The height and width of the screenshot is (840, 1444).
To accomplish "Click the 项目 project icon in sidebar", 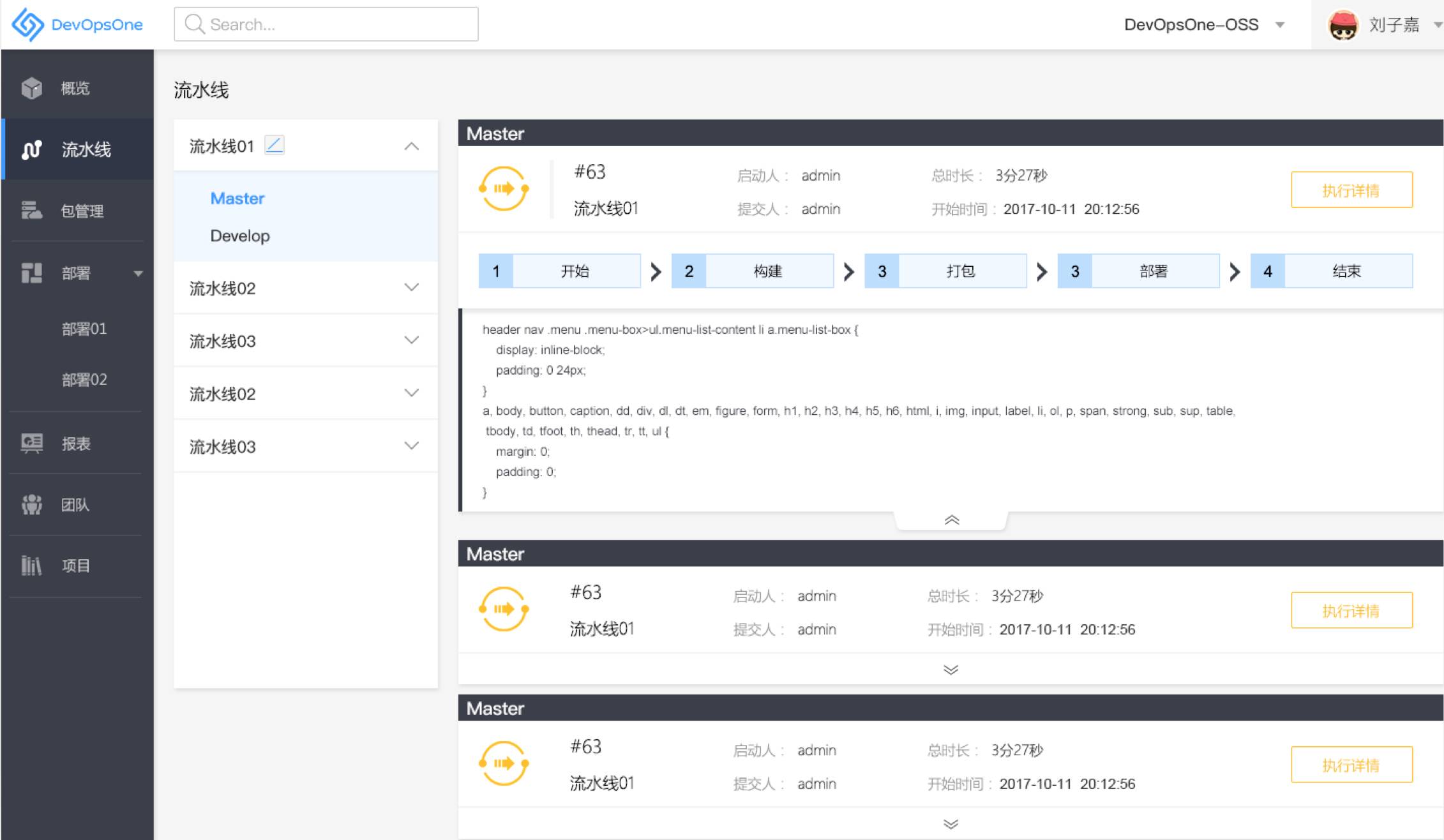I will [x=31, y=566].
